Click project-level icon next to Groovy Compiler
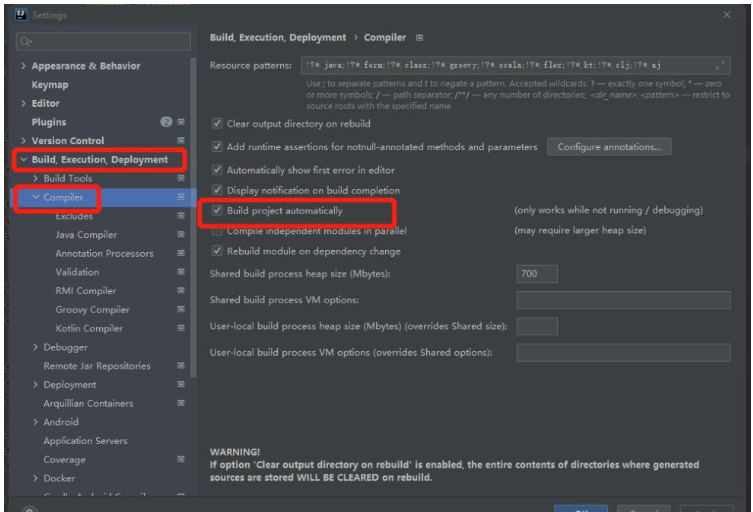The height and width of the screenshot is (512, 753). [x=181, y=309]
